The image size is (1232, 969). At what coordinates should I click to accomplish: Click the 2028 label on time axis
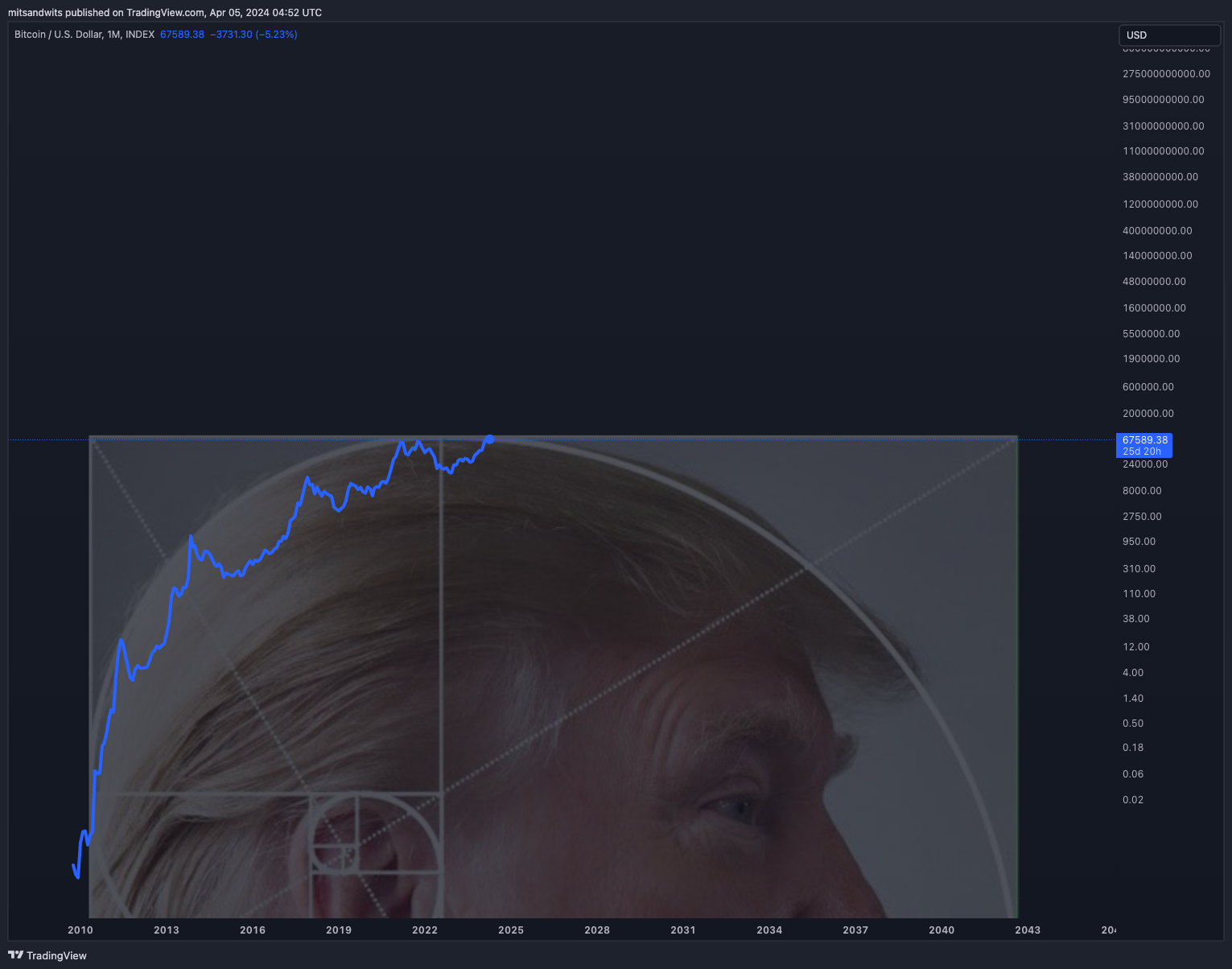(597, 930)
